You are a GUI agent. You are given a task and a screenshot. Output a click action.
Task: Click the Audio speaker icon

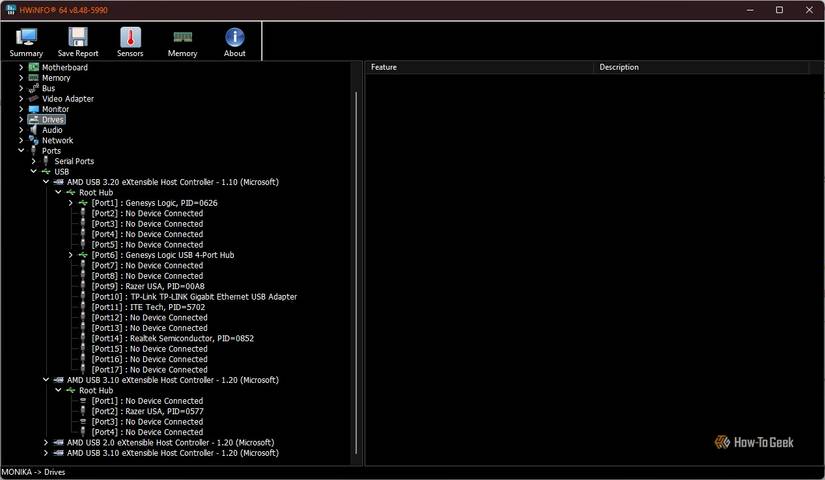34,130
